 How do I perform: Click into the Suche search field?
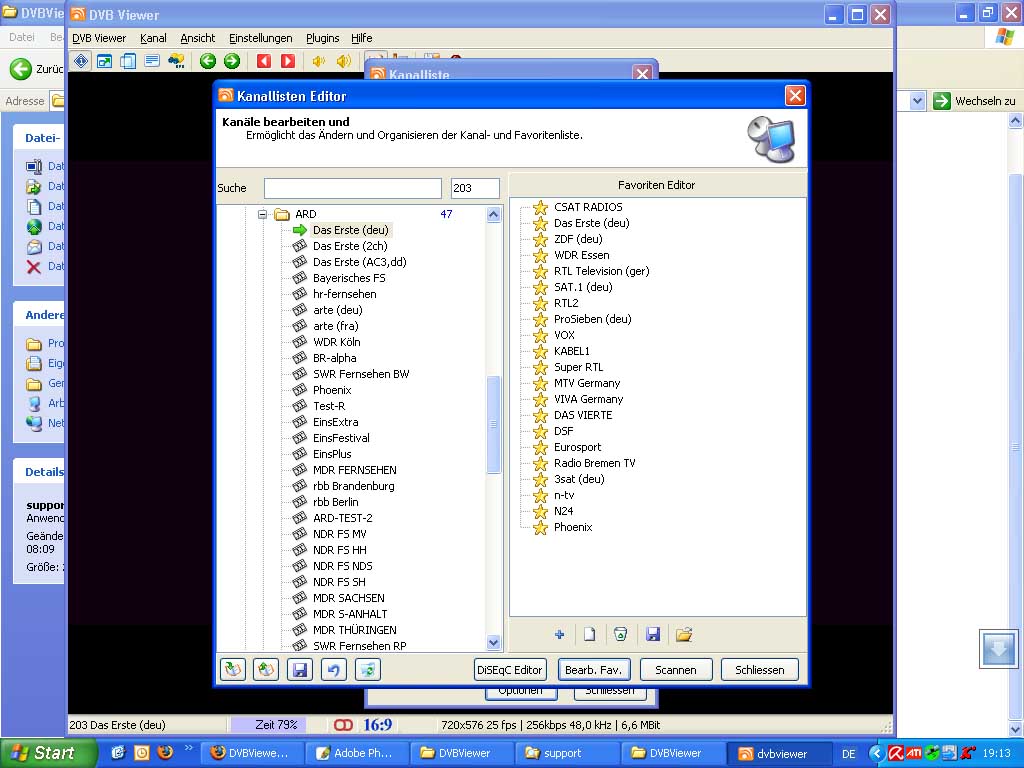point(352,188)
